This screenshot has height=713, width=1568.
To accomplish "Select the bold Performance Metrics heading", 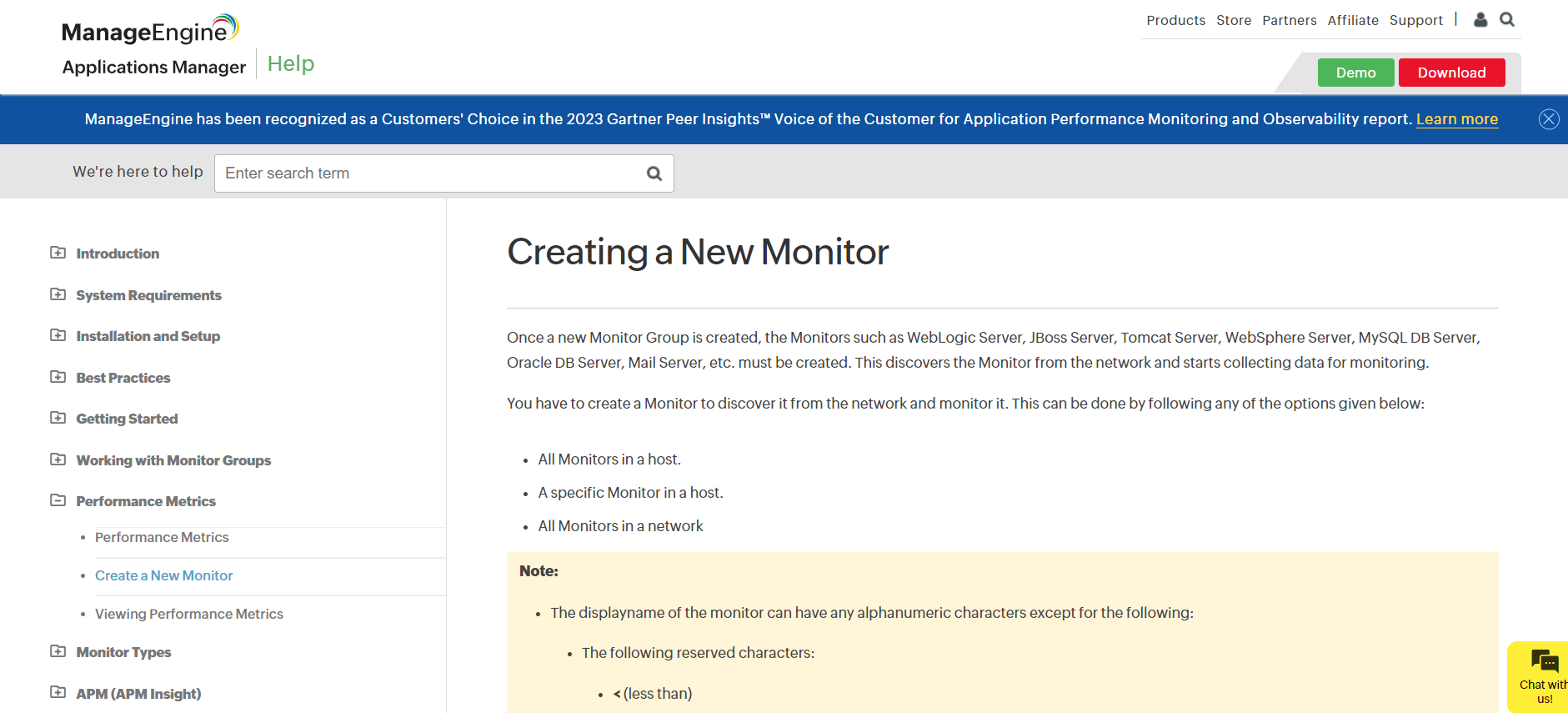I will click(x=146, y=501).
